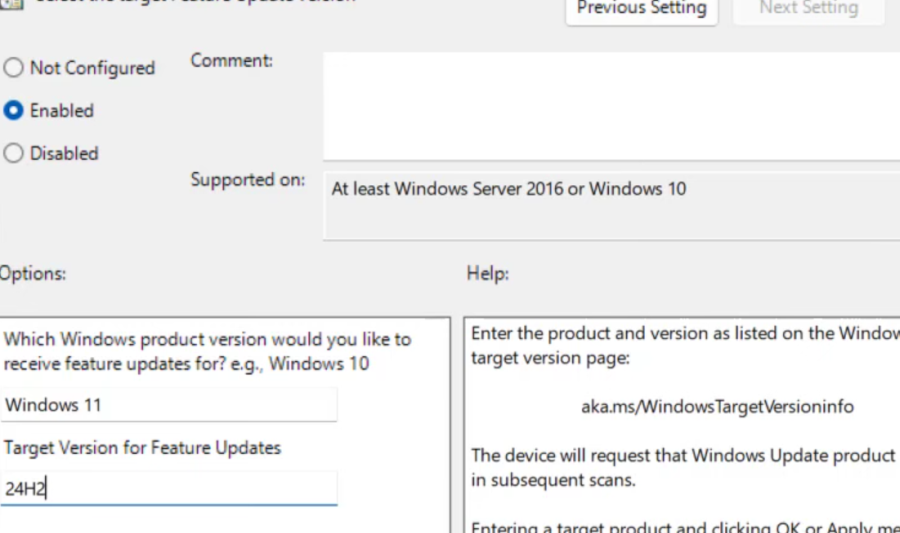Click the Windows 11 product version field
Image resolution: width=900 pixels, height=533 pixels.
(169, 405)
